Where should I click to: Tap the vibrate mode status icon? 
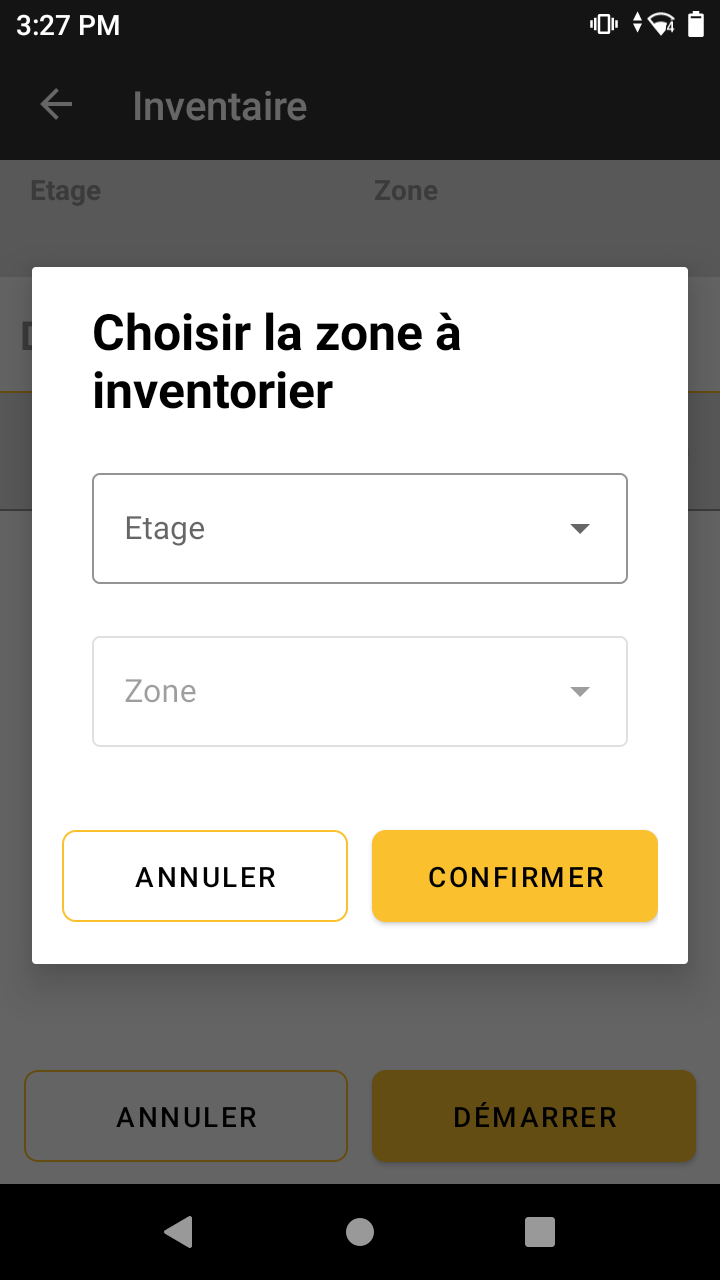(604, 24)
